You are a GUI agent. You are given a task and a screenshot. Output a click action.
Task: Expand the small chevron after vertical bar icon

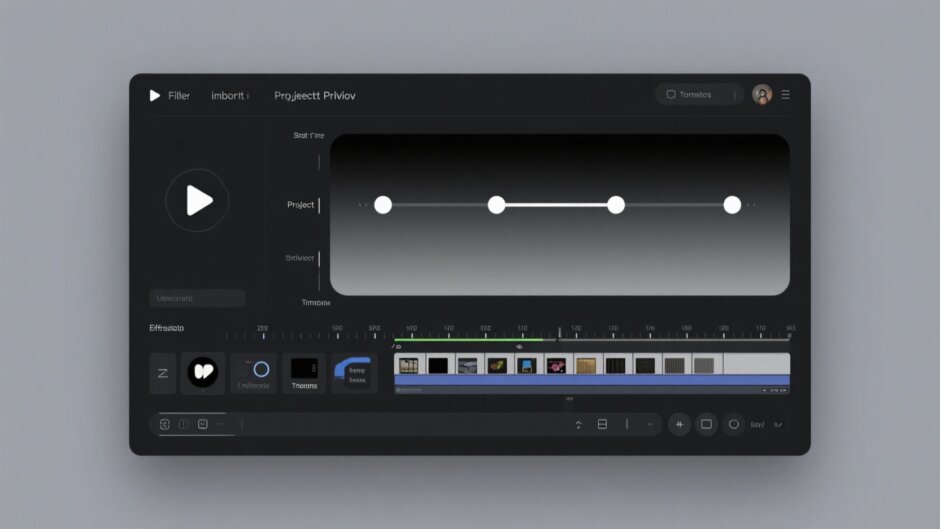(650, 425)
